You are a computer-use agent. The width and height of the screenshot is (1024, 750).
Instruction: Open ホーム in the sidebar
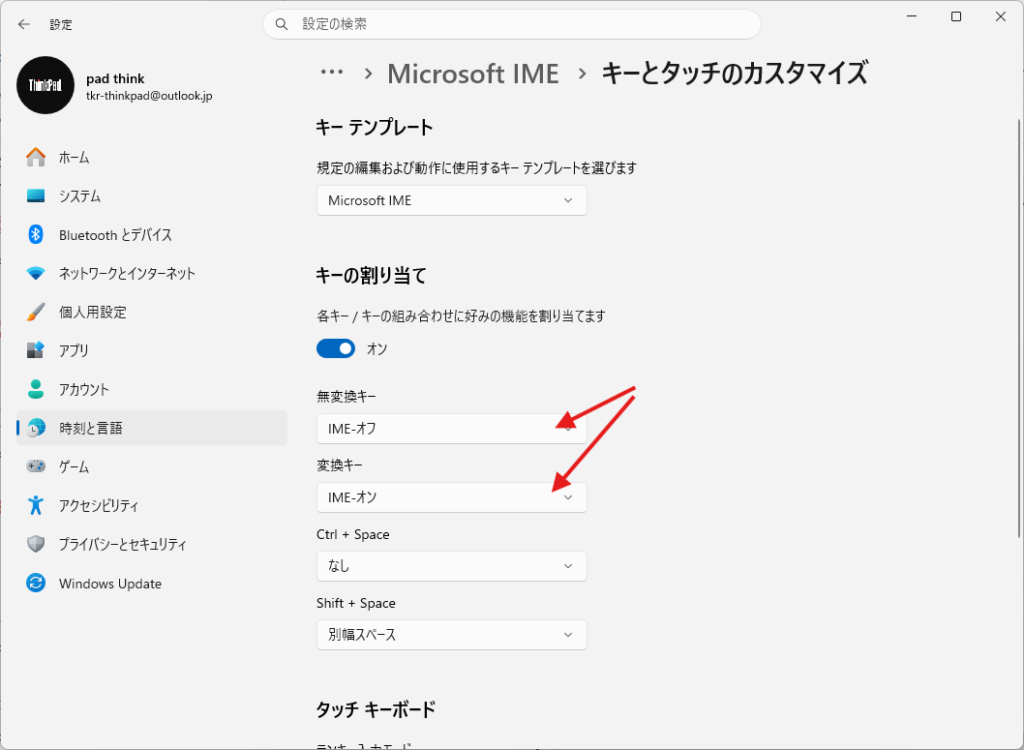(152, 157)
